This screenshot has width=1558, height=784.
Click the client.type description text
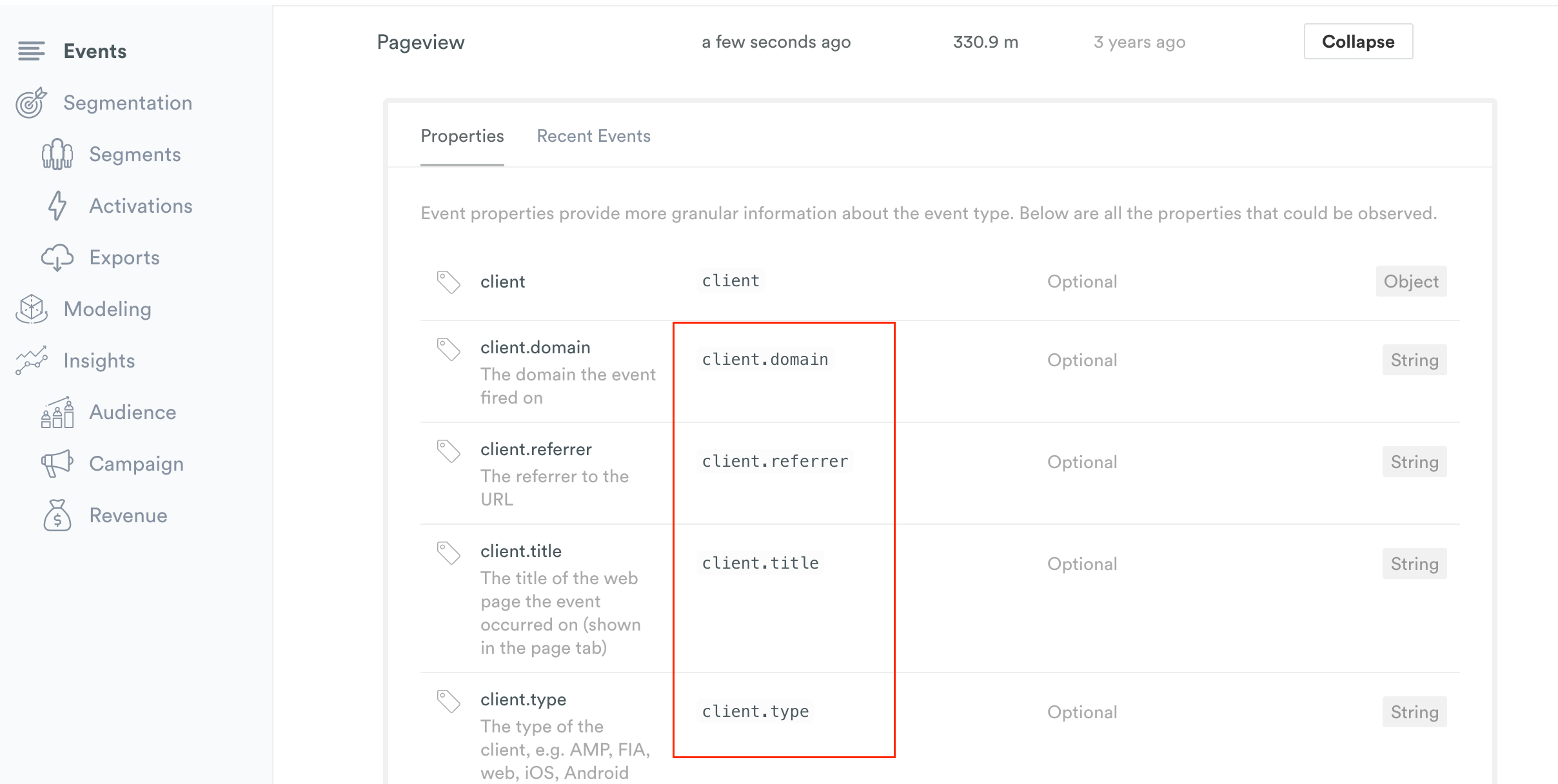click(x=566, y=750)
